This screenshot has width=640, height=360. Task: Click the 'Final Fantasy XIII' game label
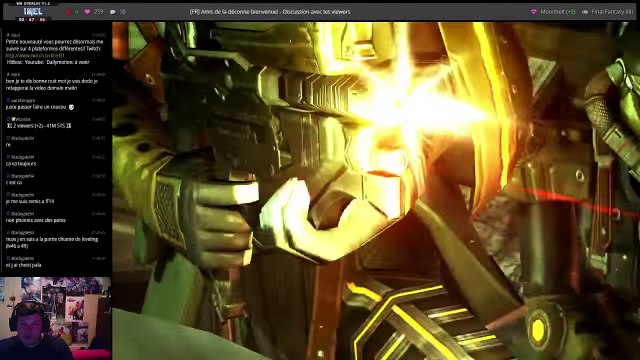coord(612,12)
